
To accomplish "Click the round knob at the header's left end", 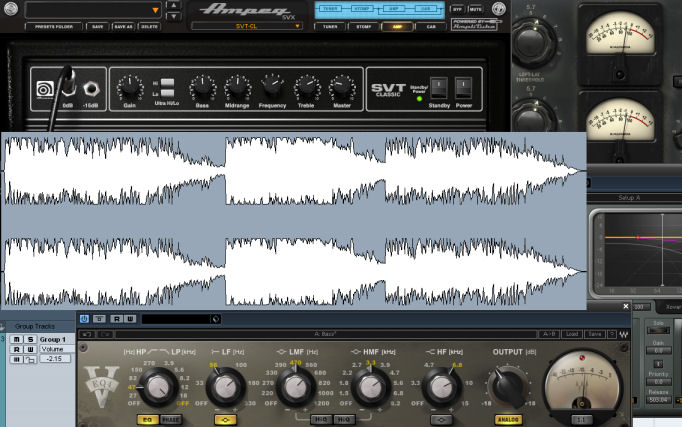I will pyautogui.click(x=10, y=8).
